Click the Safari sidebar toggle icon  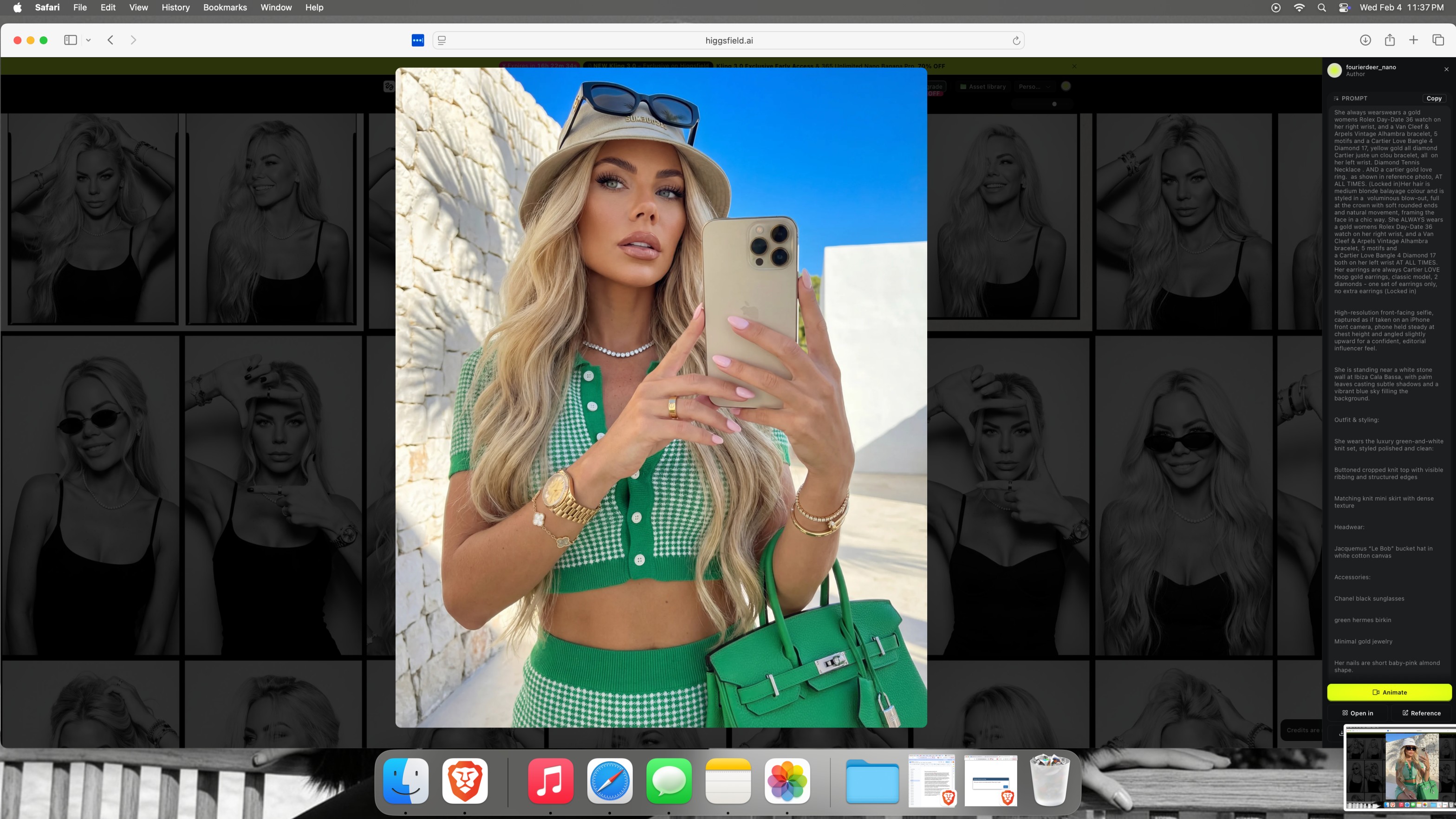coord(71,40)
